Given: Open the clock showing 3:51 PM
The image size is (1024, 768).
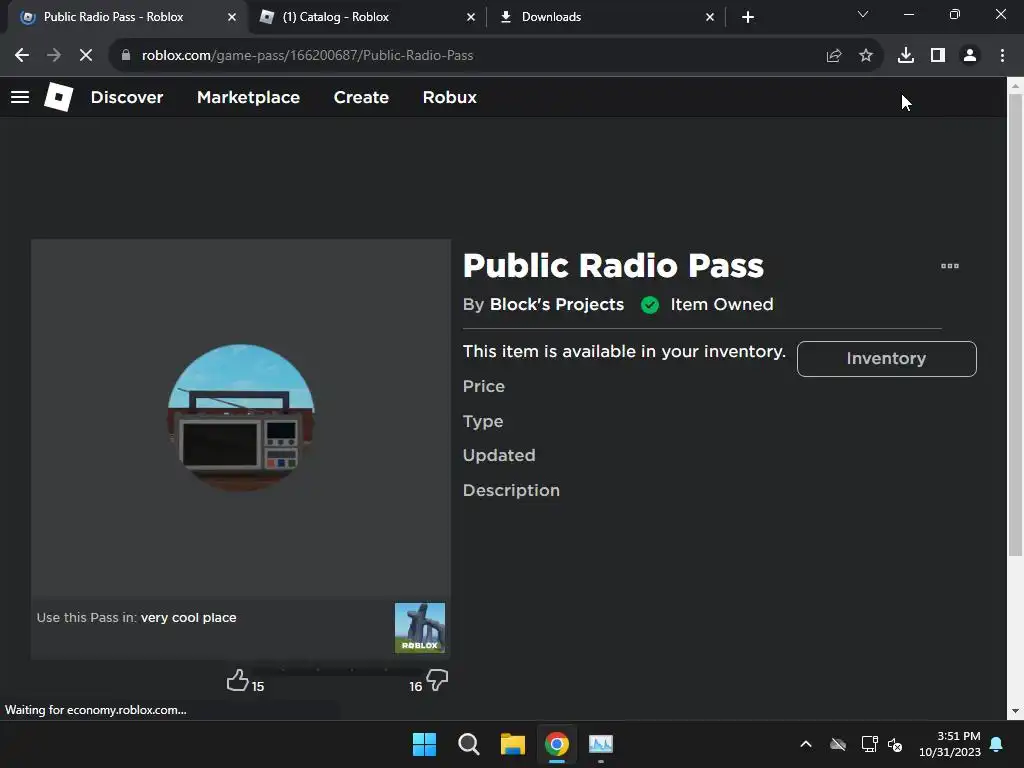Looking at the screenshot, I should pos(950,744).
